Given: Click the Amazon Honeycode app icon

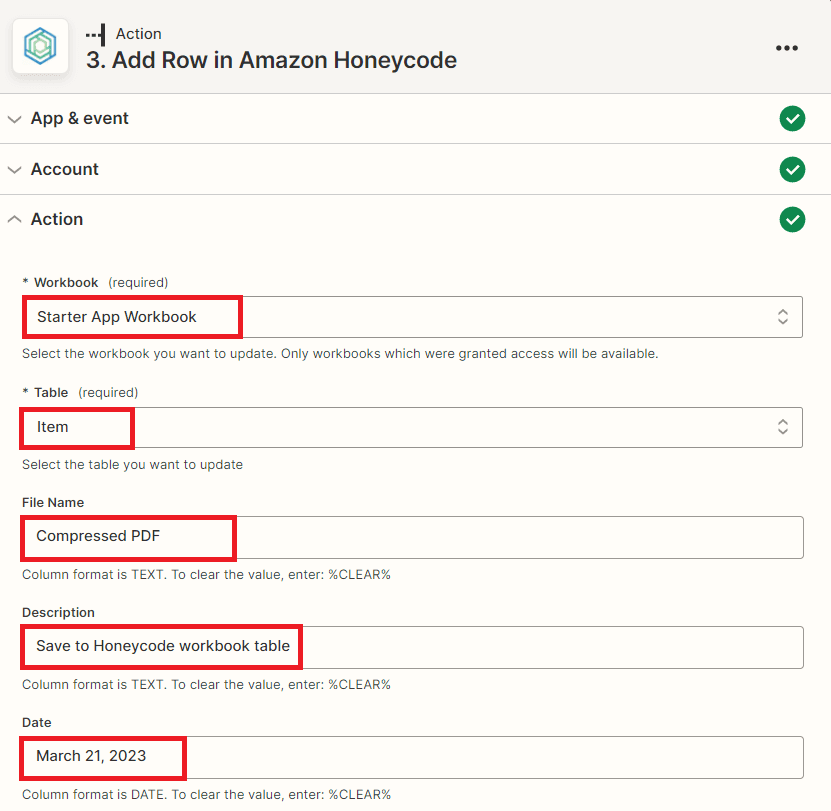Looking at the screenshot, I should click(40, 46).
